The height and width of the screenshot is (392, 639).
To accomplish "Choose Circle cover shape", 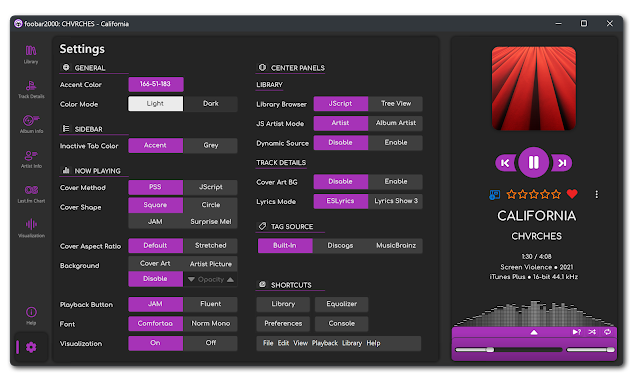I will [x=211, y=205].
